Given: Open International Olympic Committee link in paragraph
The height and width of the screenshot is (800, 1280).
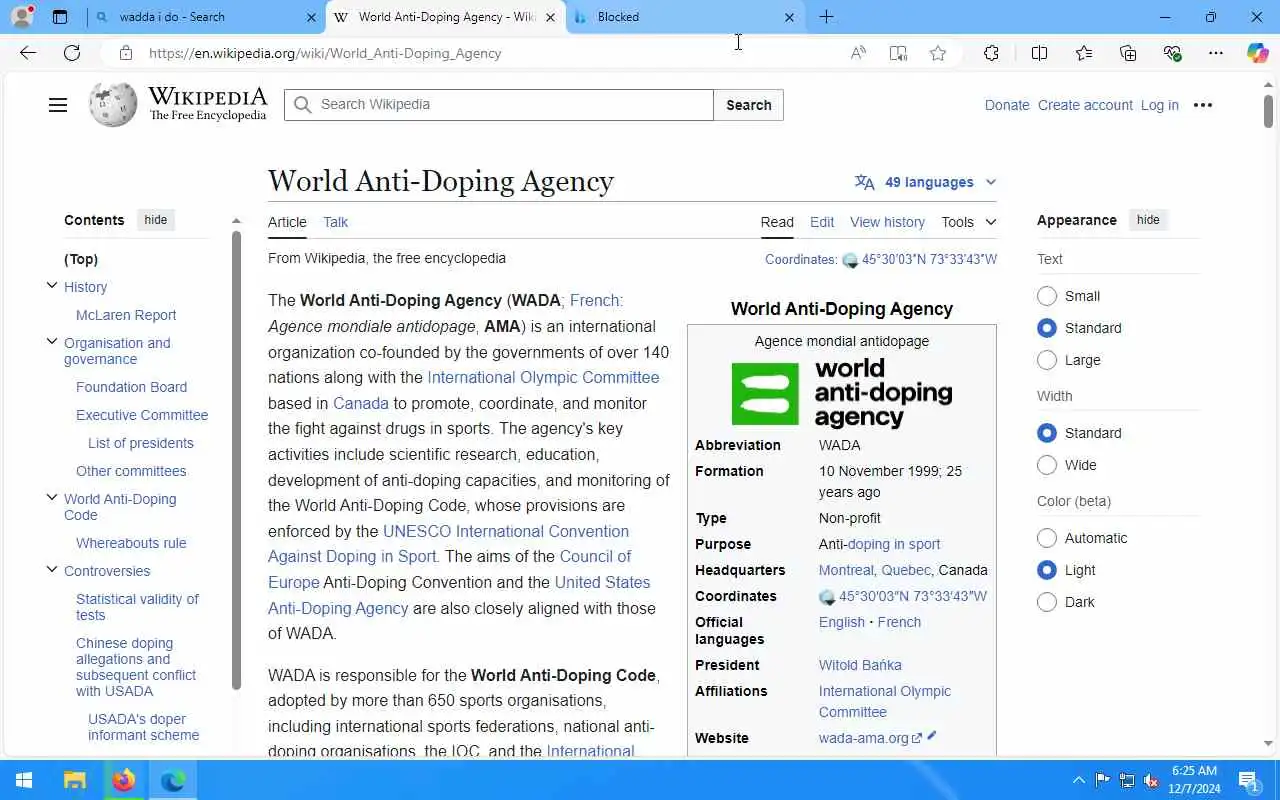Looking at the screenshot, I should [x=543, y=377].
